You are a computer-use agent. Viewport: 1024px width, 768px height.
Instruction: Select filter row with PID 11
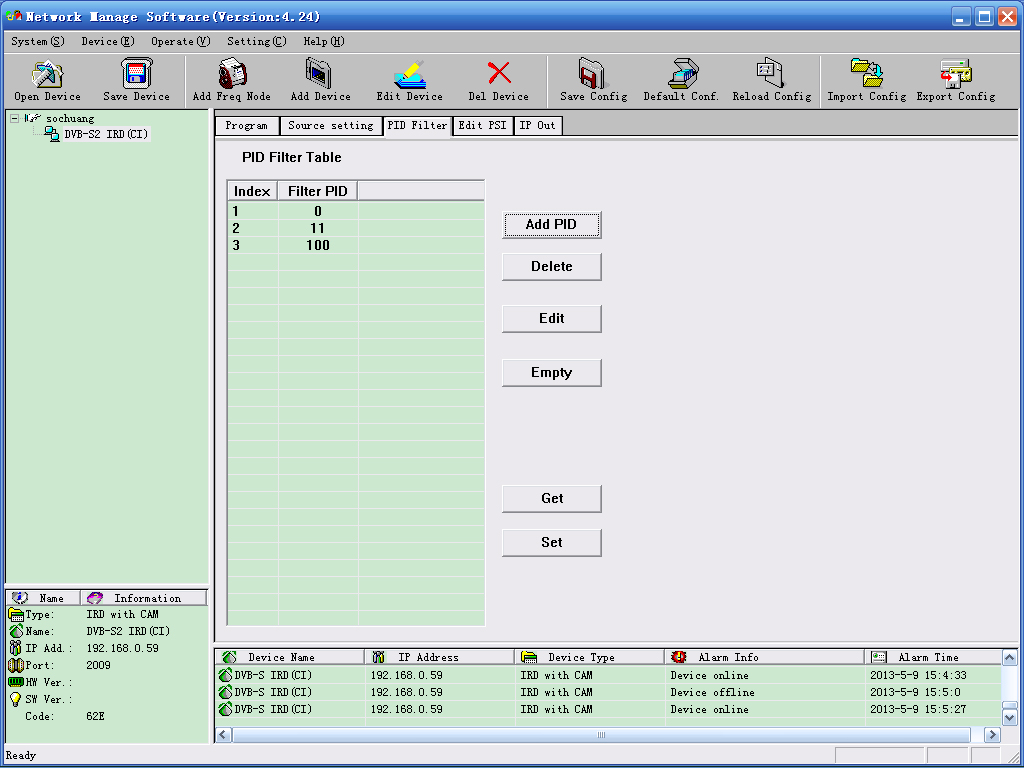pos(356,228)
